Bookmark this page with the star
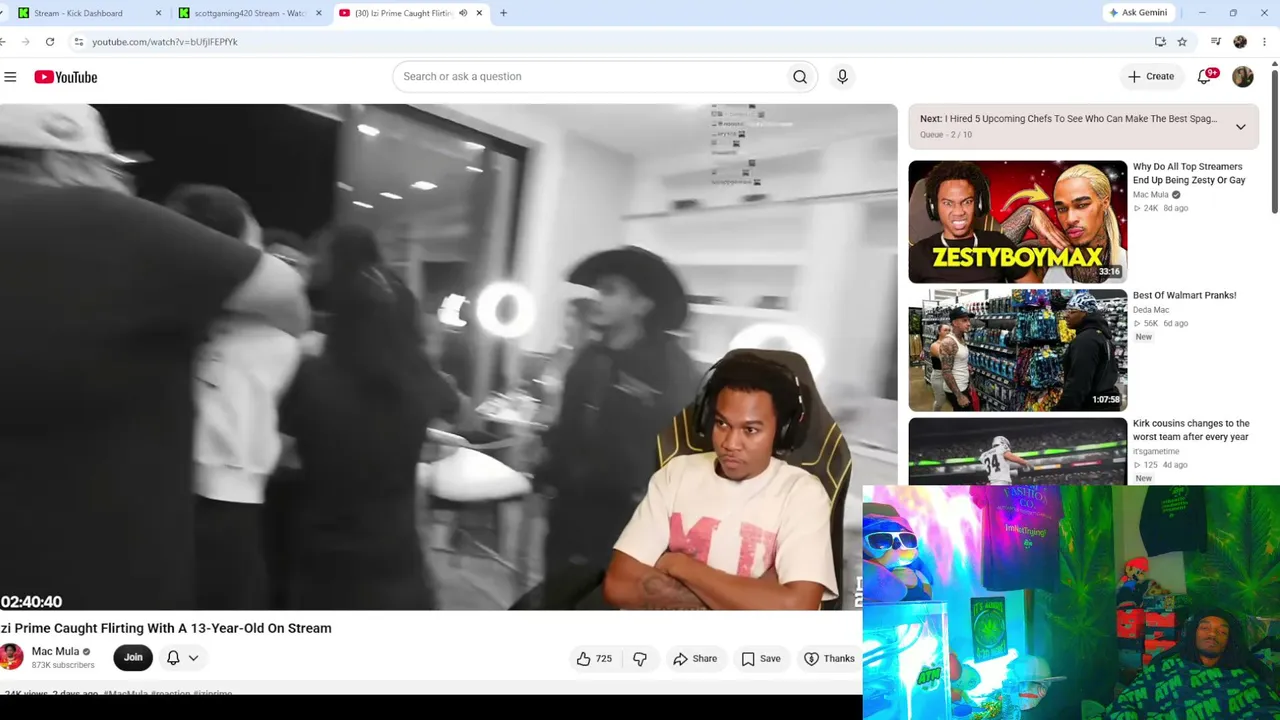Image resolution: width=1280 pixels, height=720 pixels. [1182, 42]
